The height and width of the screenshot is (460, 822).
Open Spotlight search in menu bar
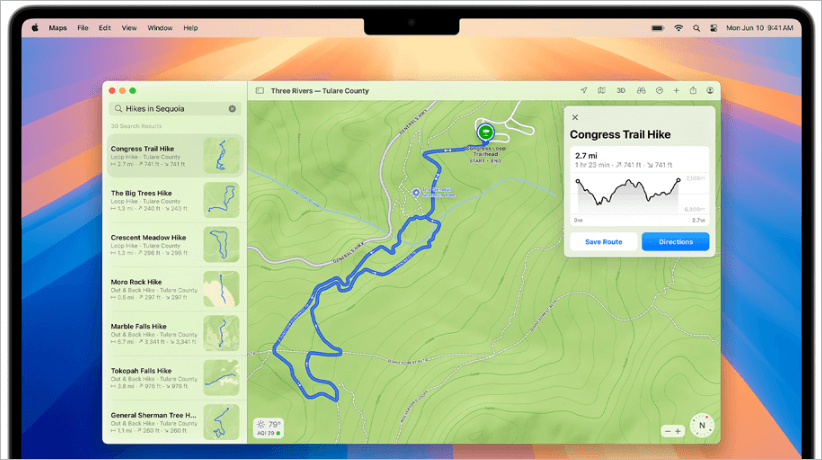click(696, 28)
